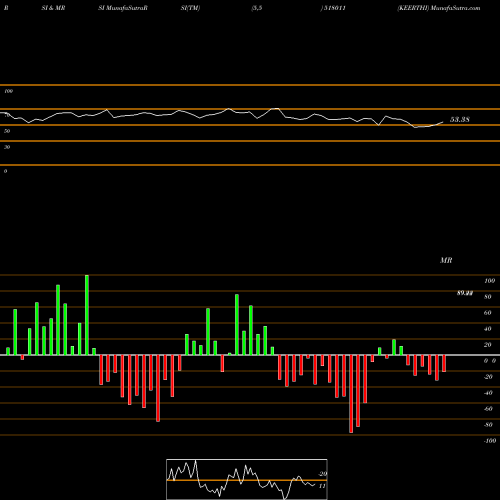
Task: Click the KEERTHI MunafaSutra.com header text
Action: coord(439,8)
